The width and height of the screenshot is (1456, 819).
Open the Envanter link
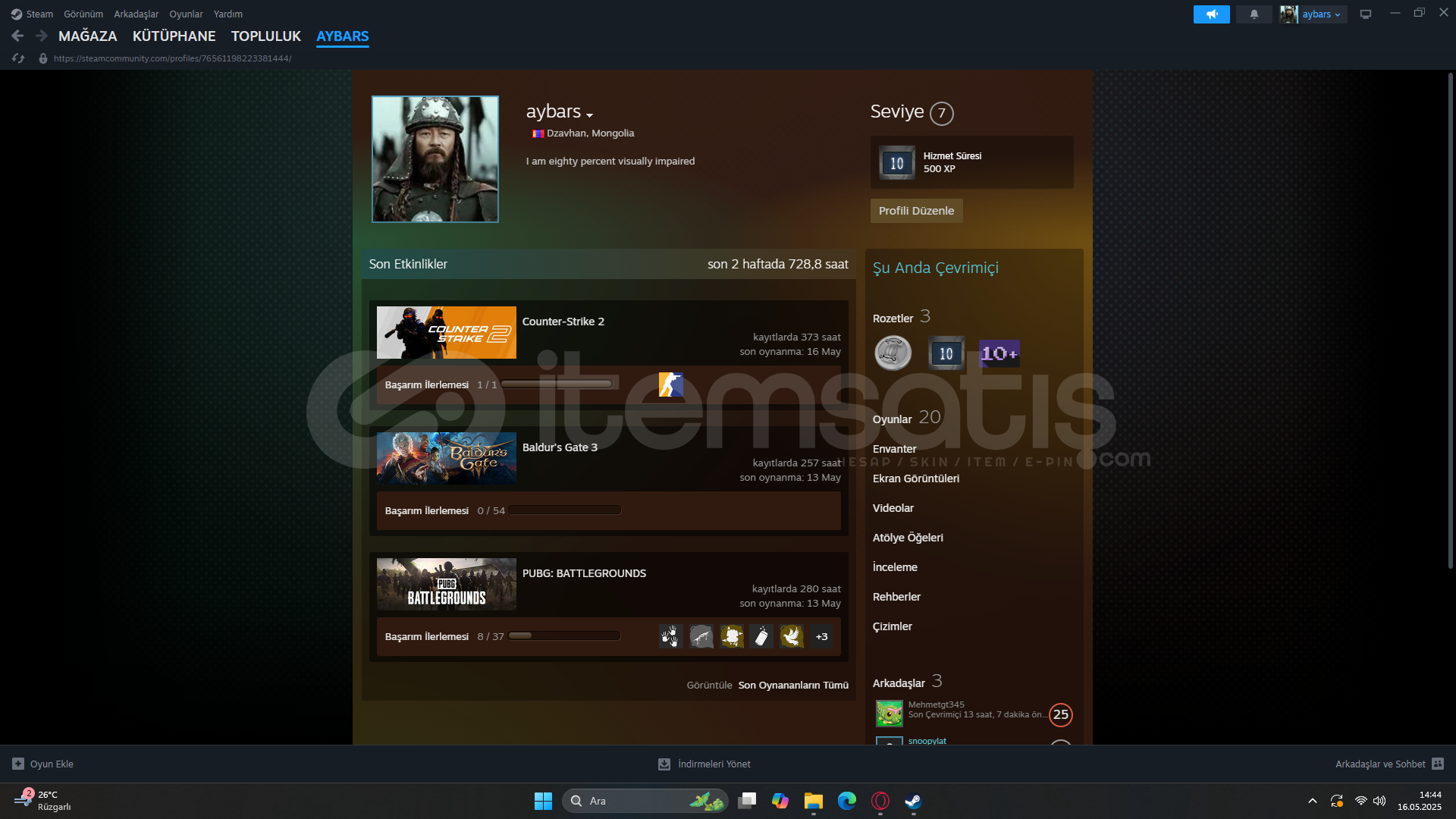895,449
